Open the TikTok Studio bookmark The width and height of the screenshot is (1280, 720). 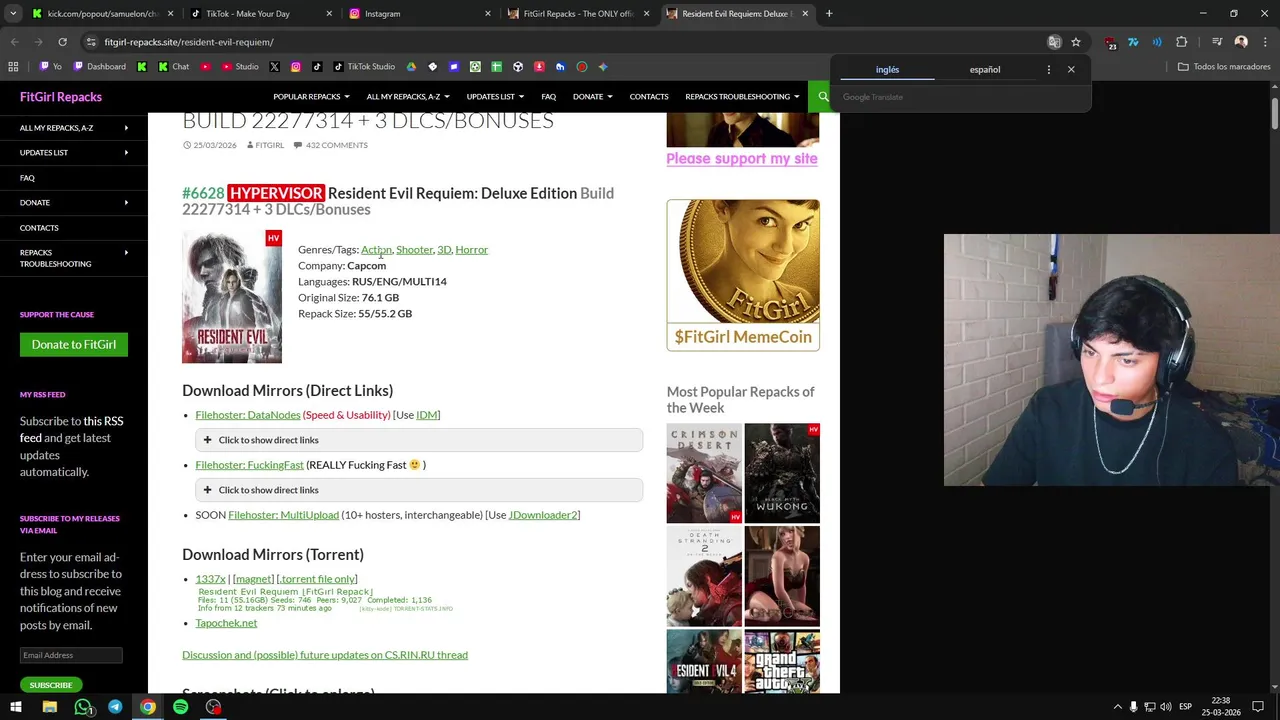coord(364,67)
